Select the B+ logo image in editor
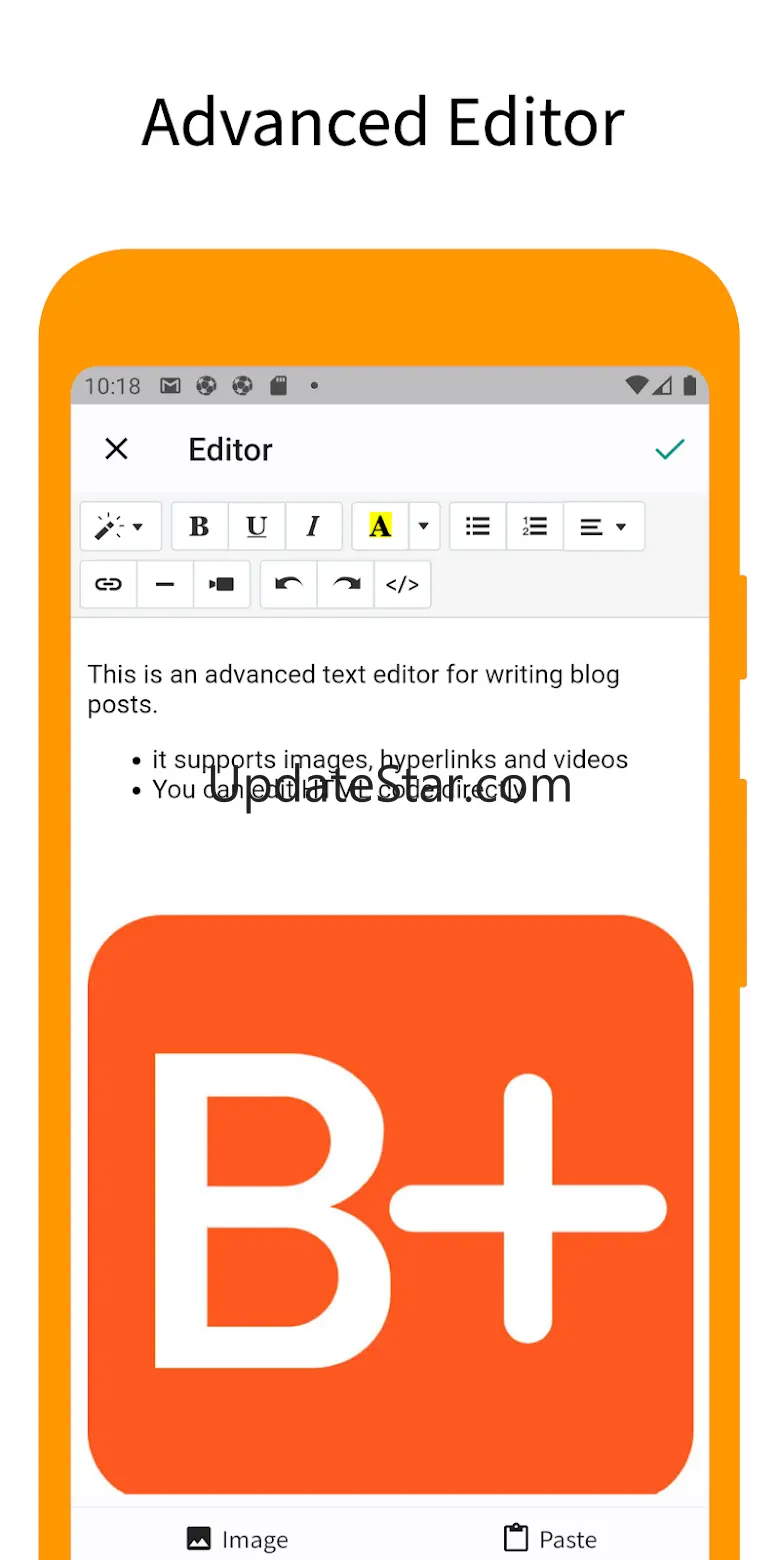The height and width of the screenshot is (1560, 780). (x=390, y=1204)
